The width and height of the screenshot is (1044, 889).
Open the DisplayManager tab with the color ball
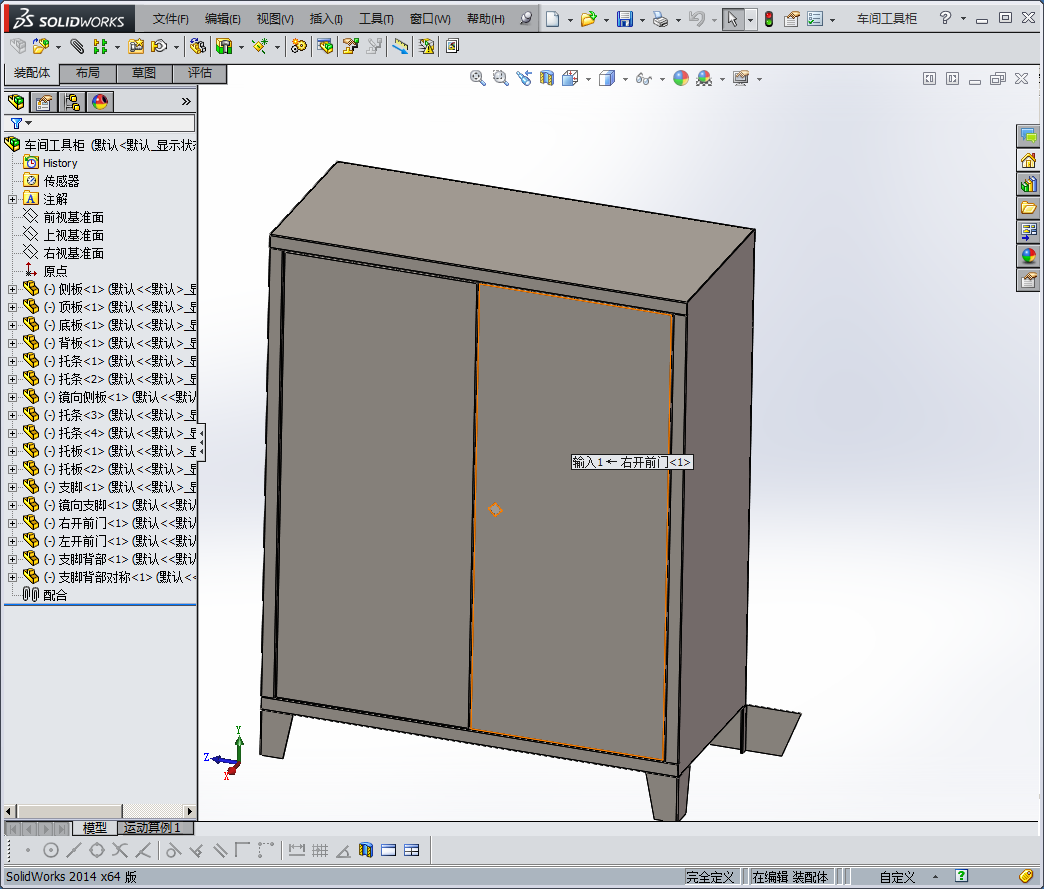(x=100, y=101)
